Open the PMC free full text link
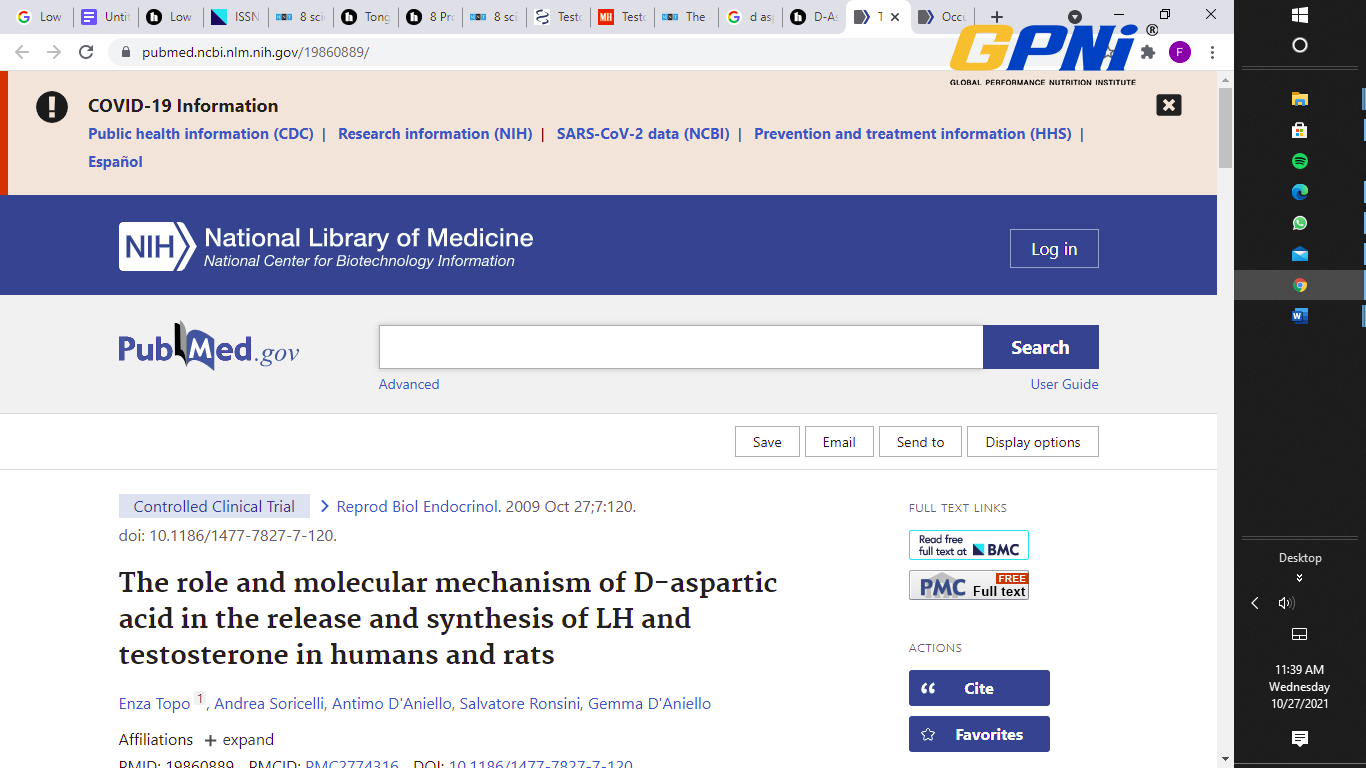 click(968, 585)
